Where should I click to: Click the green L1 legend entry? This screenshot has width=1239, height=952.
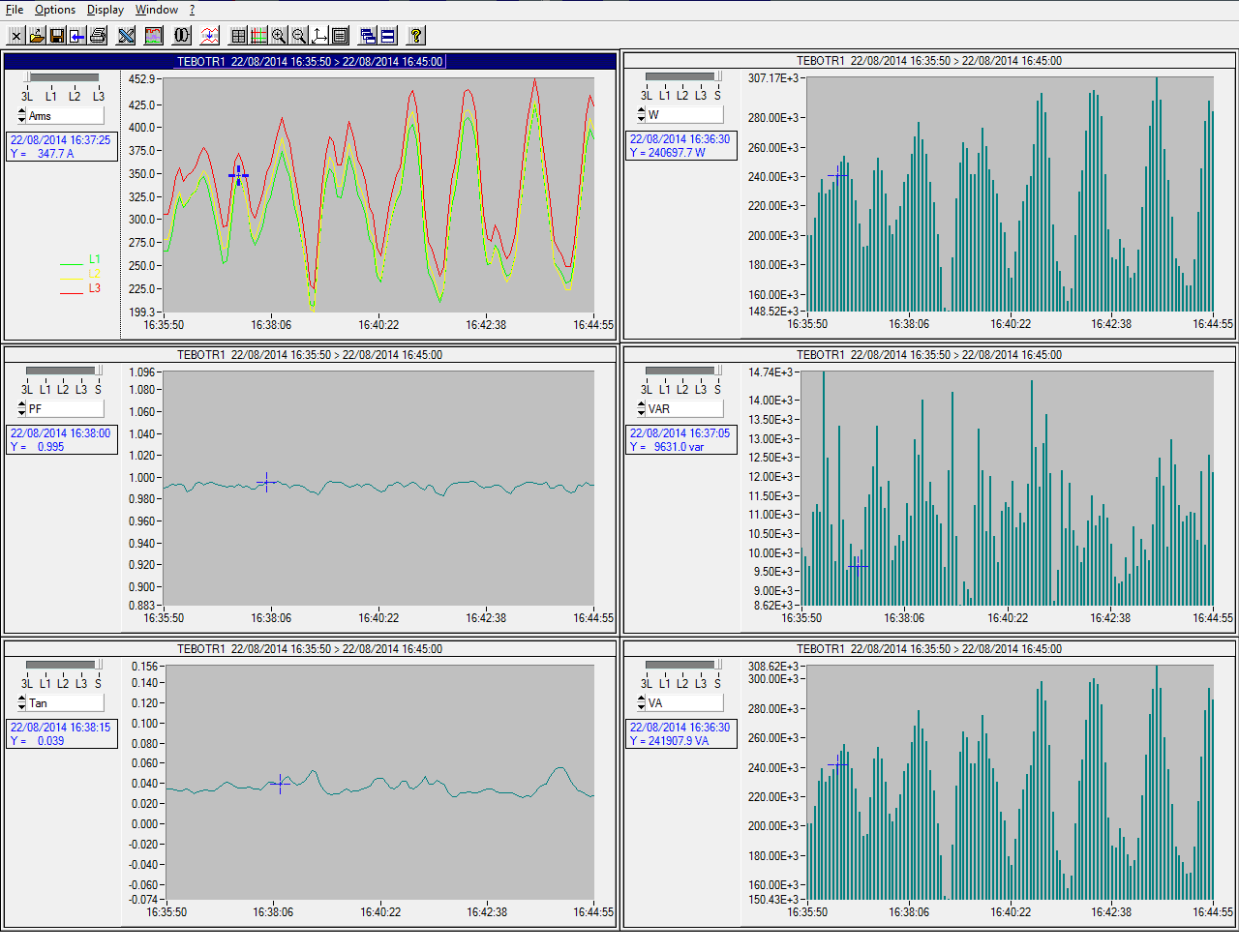pyautogui.click(x=80, y=259)
